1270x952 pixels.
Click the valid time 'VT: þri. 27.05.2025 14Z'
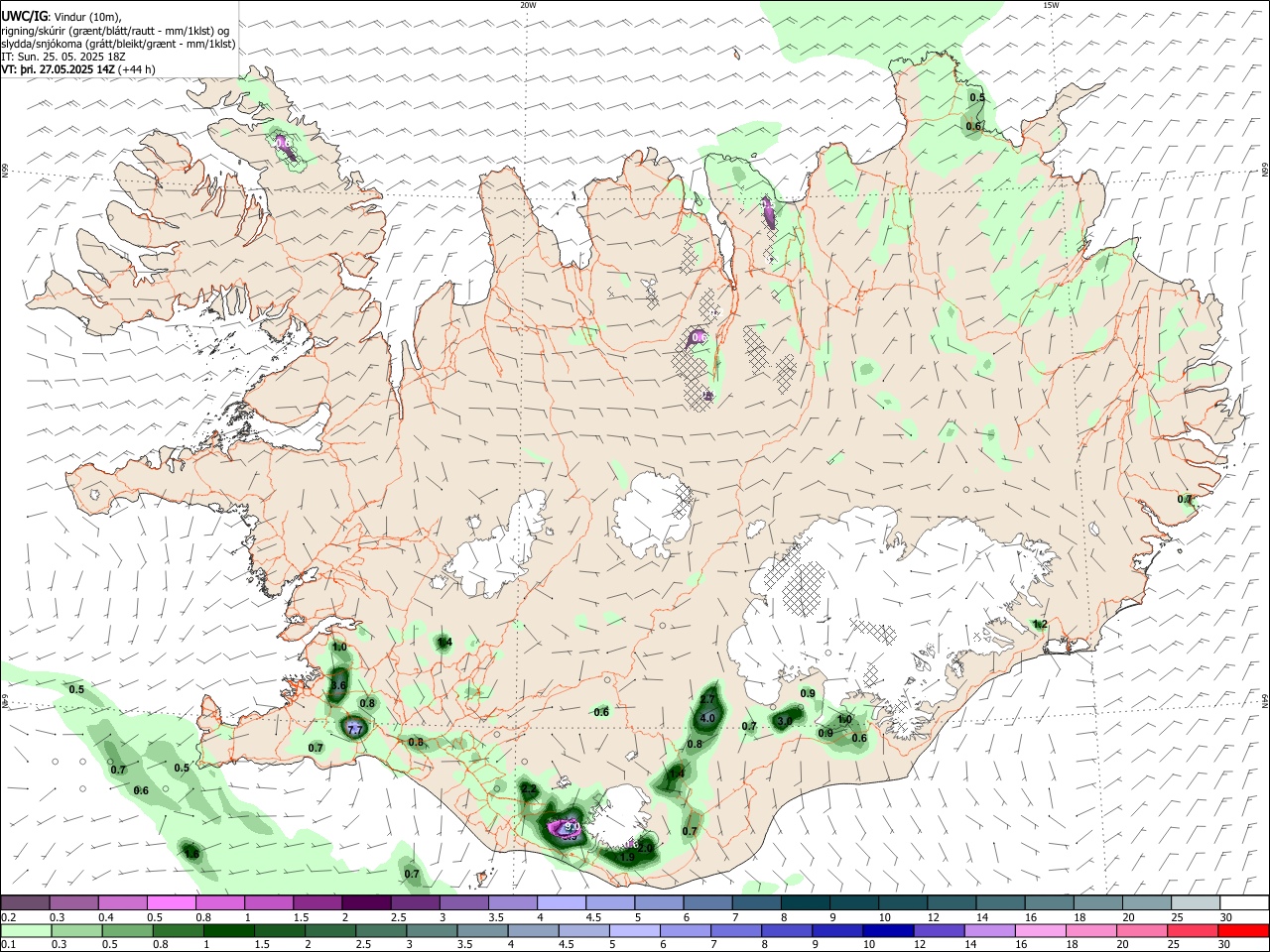pos(59,69)
